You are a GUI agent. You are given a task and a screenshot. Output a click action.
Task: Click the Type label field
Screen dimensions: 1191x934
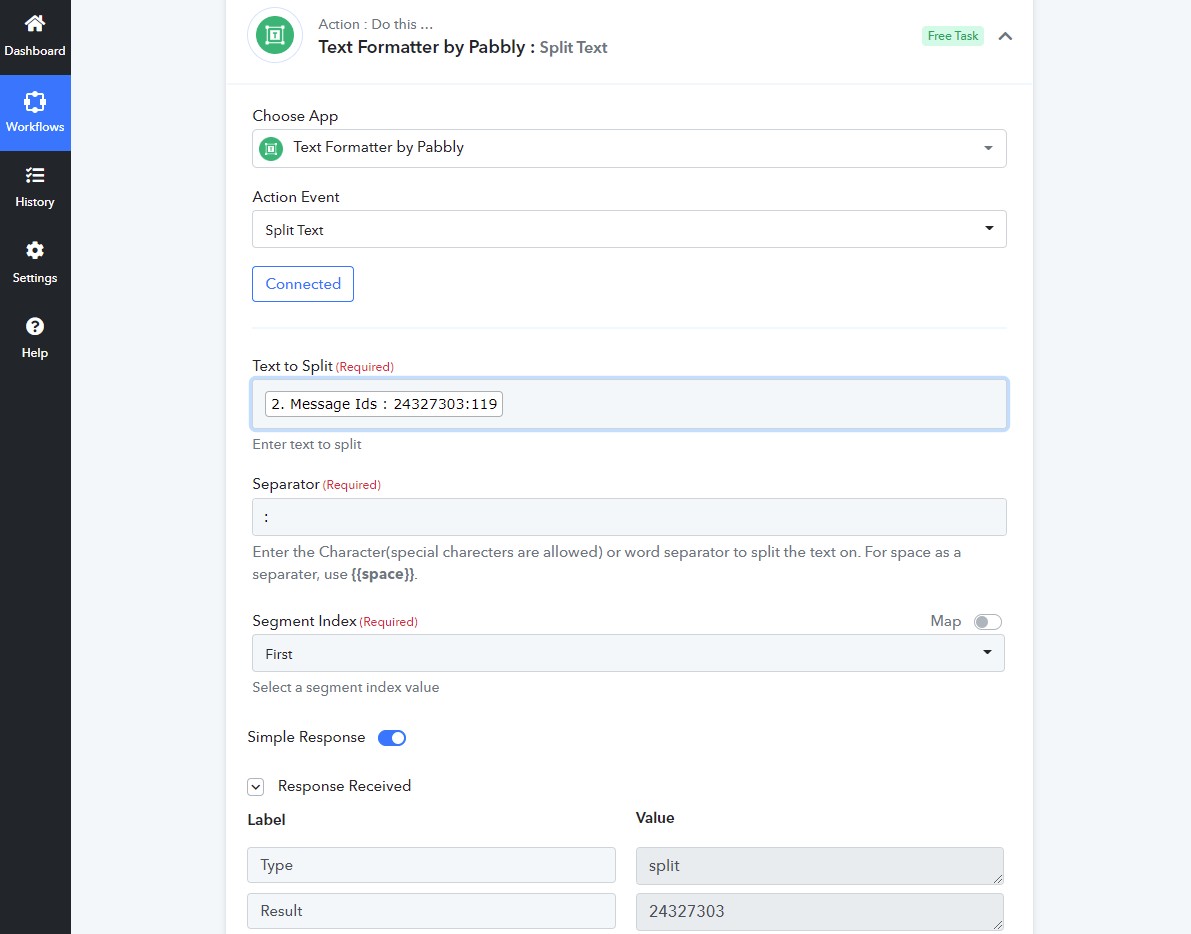[431, 865]
